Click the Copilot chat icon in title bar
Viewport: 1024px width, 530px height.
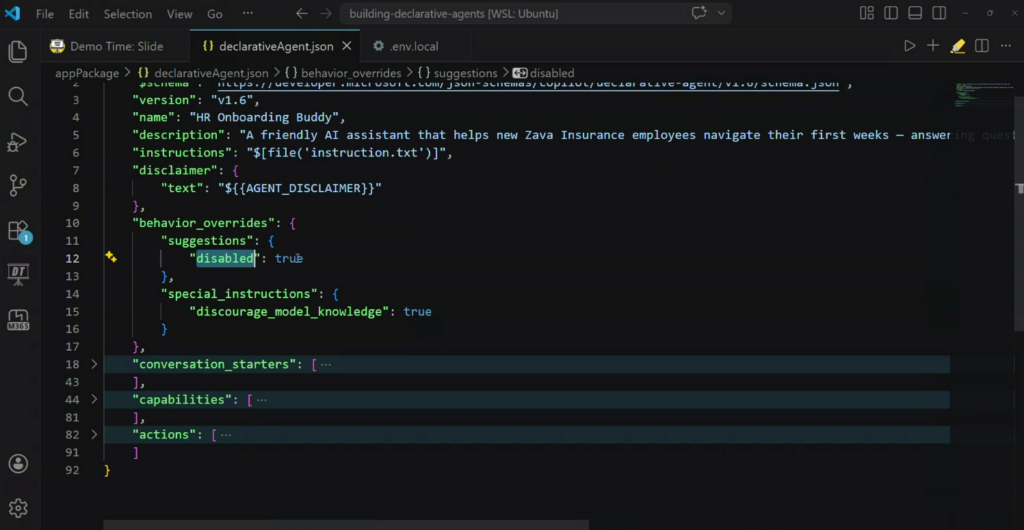point(699,14)
